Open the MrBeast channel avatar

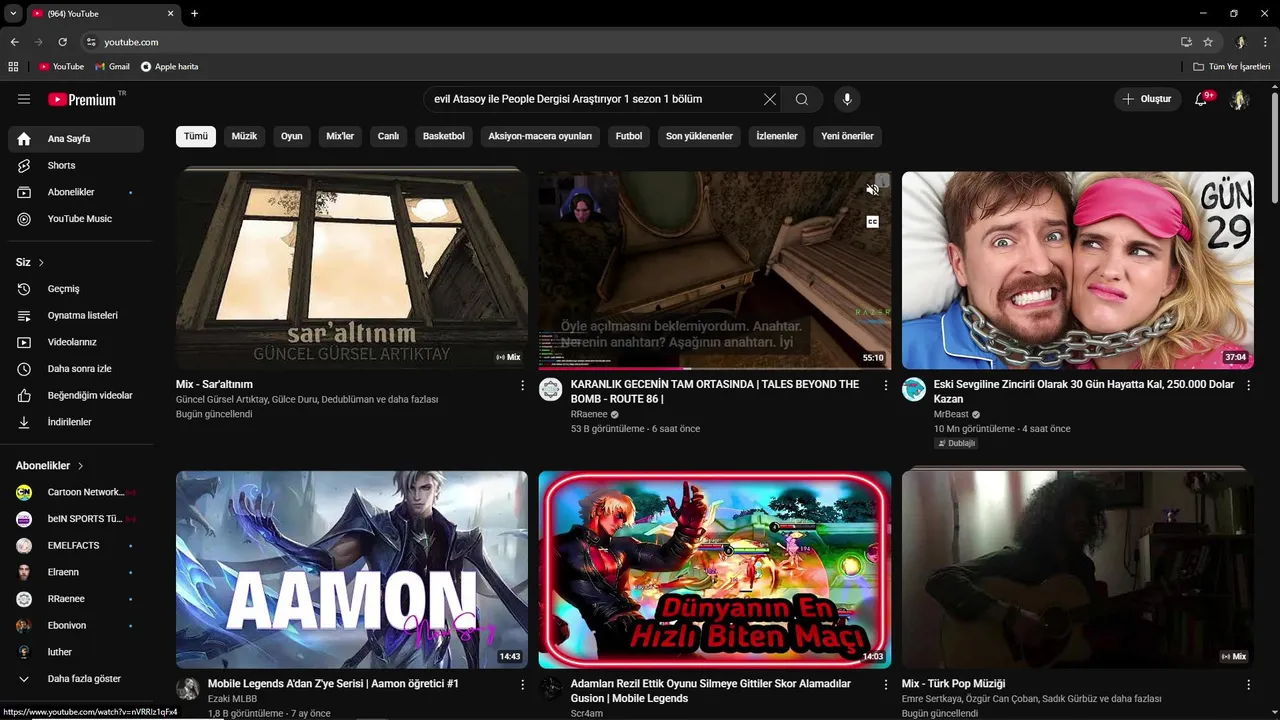pos(914,390)
